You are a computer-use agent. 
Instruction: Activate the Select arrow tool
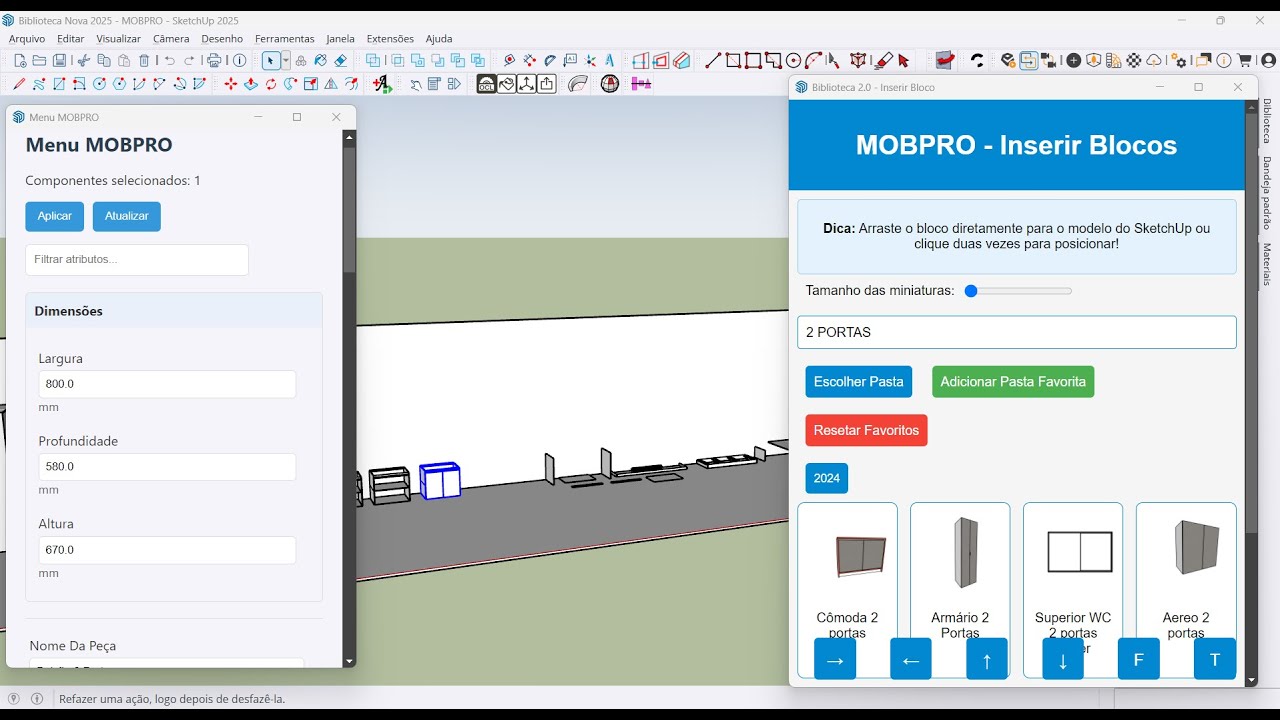tap(270, 60)
